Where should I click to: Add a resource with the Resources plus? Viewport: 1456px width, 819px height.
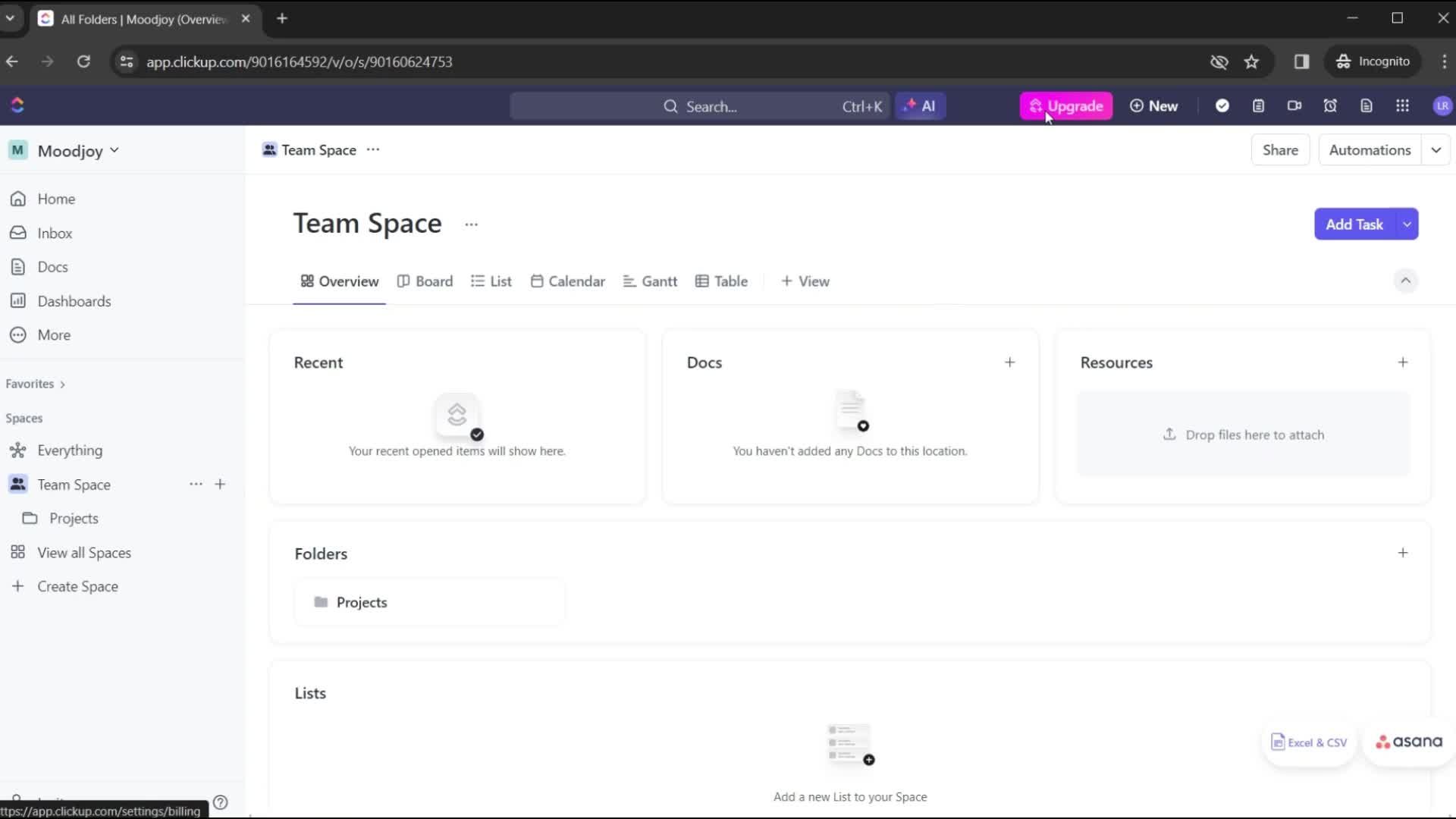click(1403, 362)
